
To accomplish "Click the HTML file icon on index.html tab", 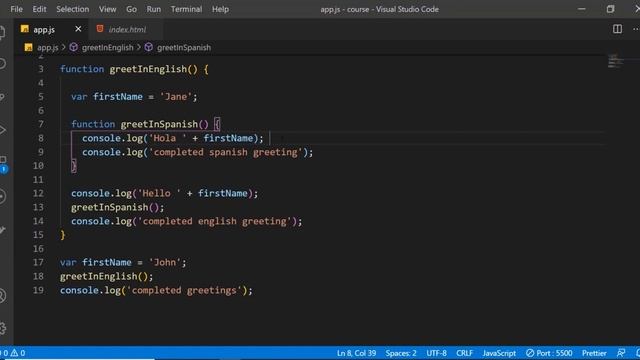I will pos(100,29).
